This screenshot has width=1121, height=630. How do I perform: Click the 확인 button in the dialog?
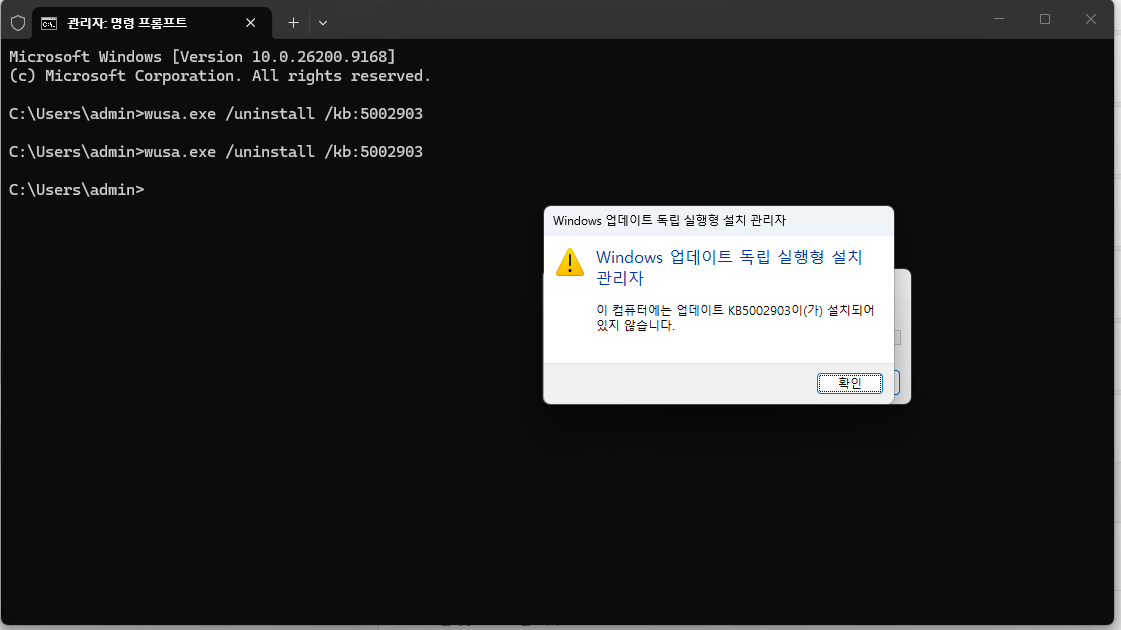click(849, 383)
